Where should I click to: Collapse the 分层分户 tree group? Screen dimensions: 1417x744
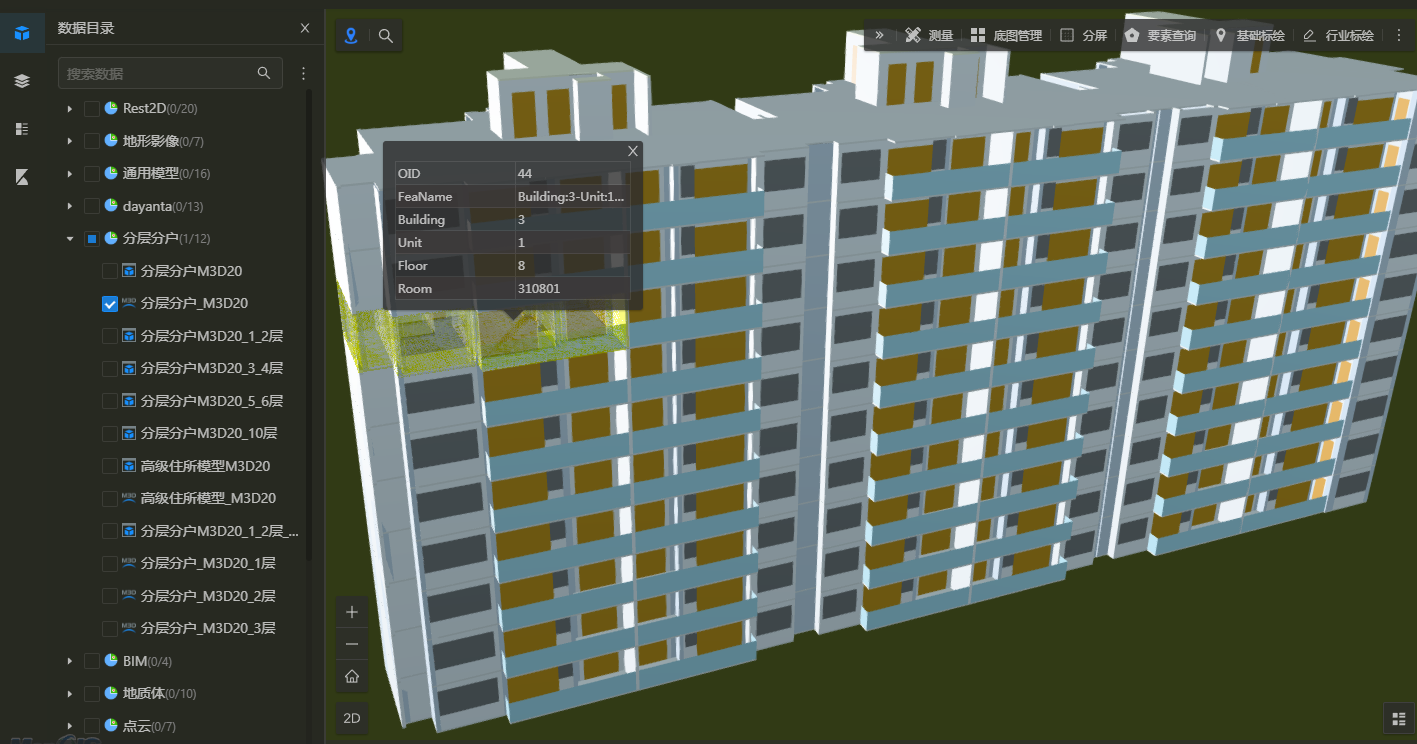(69, 238)
